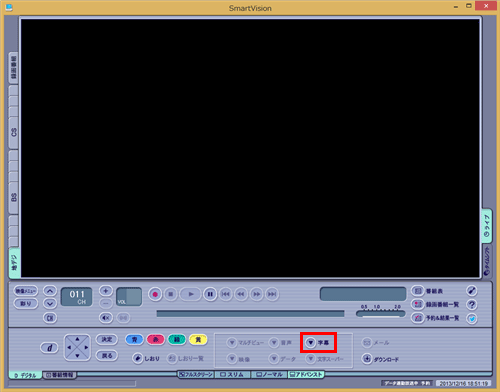The width and height of the screenshot is (500, 392).
Task: Expand the 字幕 subtitle dropdown
Action: [311, 342]
